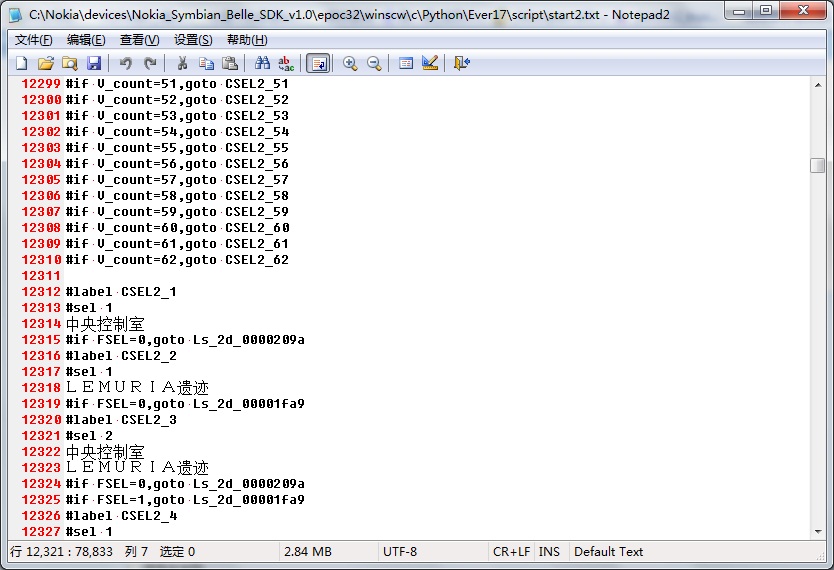Click the exit door toolbar icon
Image resolution: width=834 pixels, height=570 pixels.
[x=462, y=63]
